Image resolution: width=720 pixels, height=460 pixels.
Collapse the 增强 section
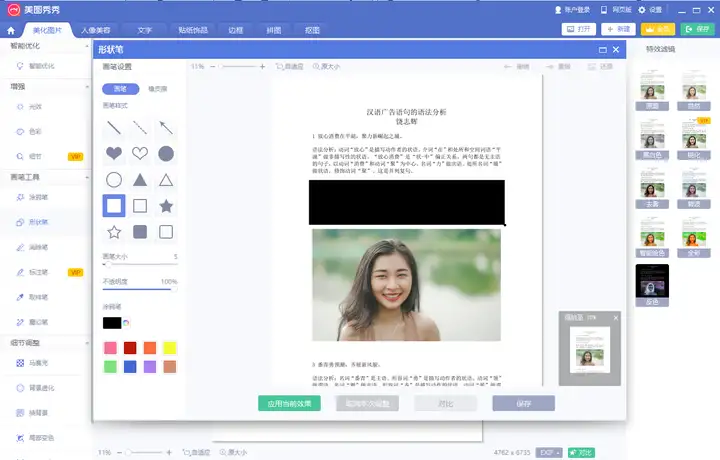click(x=87, y=86)
